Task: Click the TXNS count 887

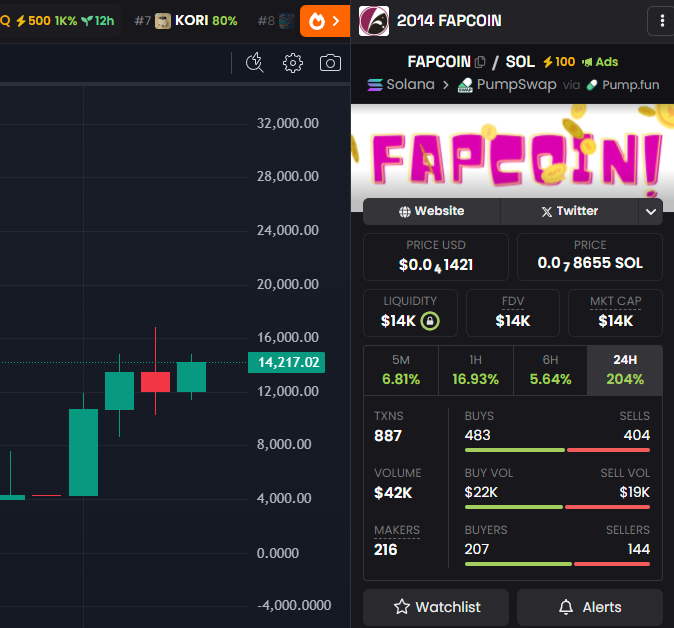Action: click(388, 436)
